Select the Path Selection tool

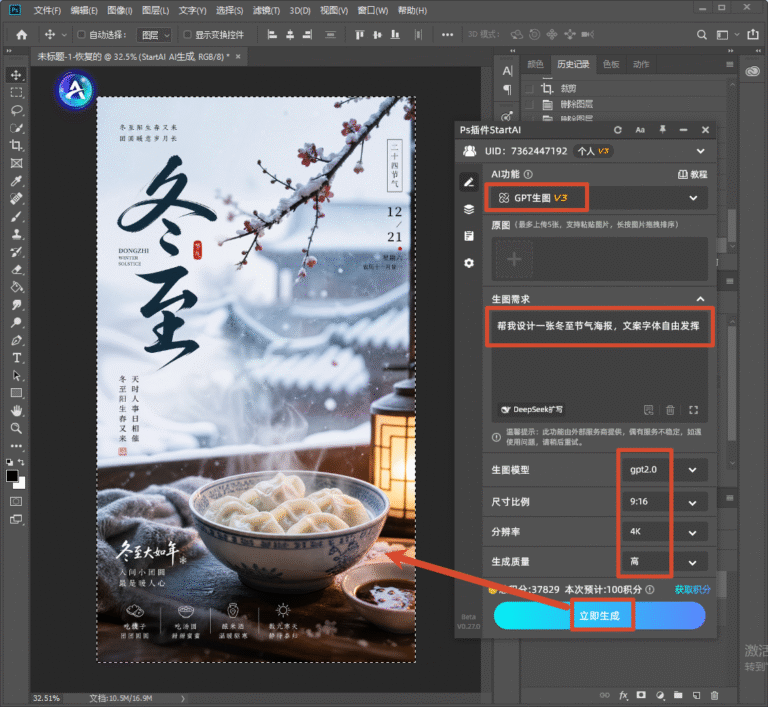coord(16,376)
